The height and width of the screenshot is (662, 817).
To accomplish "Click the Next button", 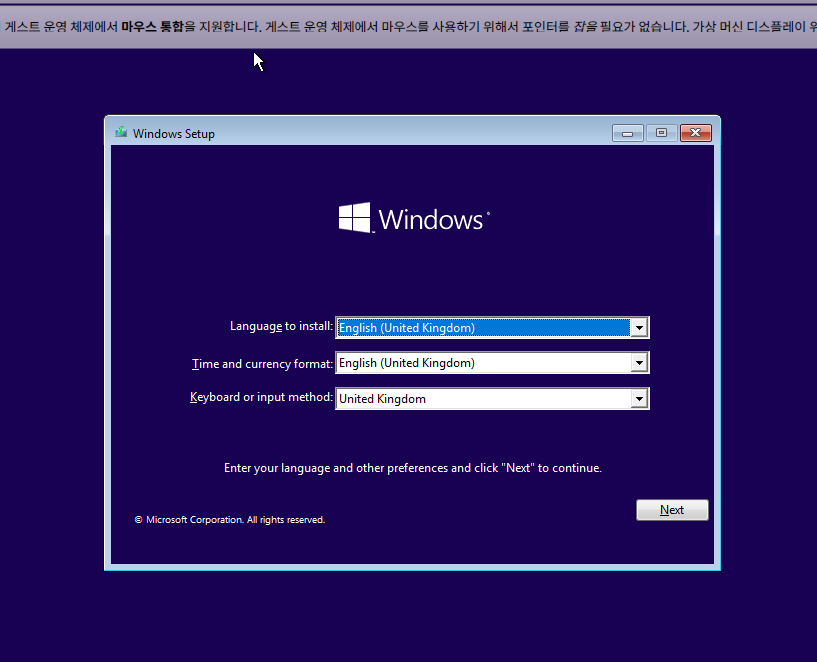I will [672, 510].
